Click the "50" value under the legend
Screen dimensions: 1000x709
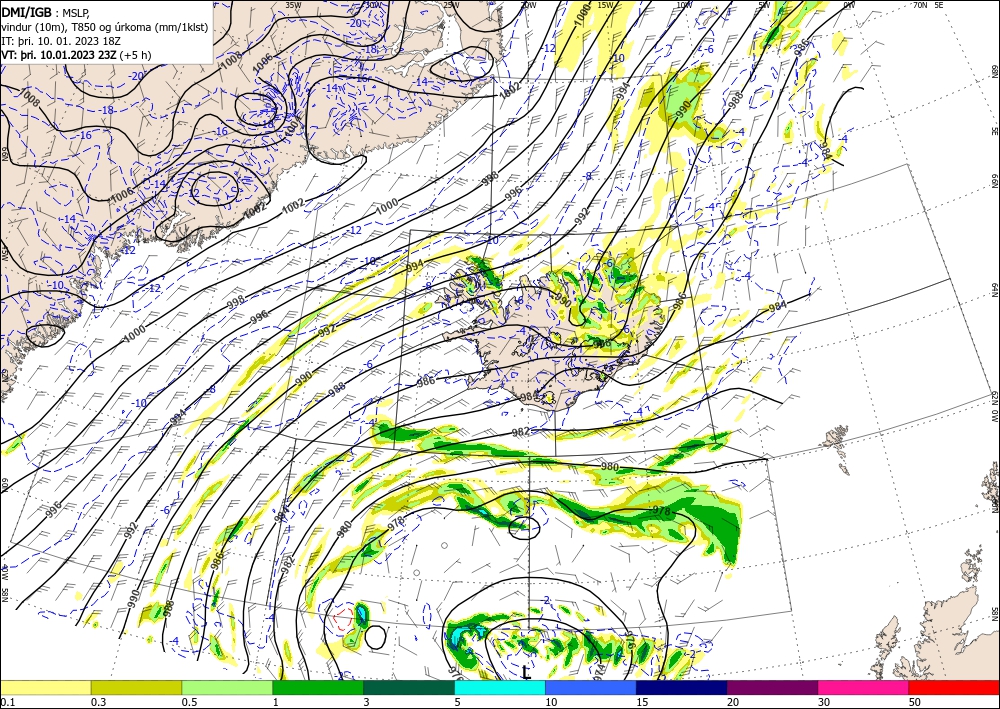point(915,701)
